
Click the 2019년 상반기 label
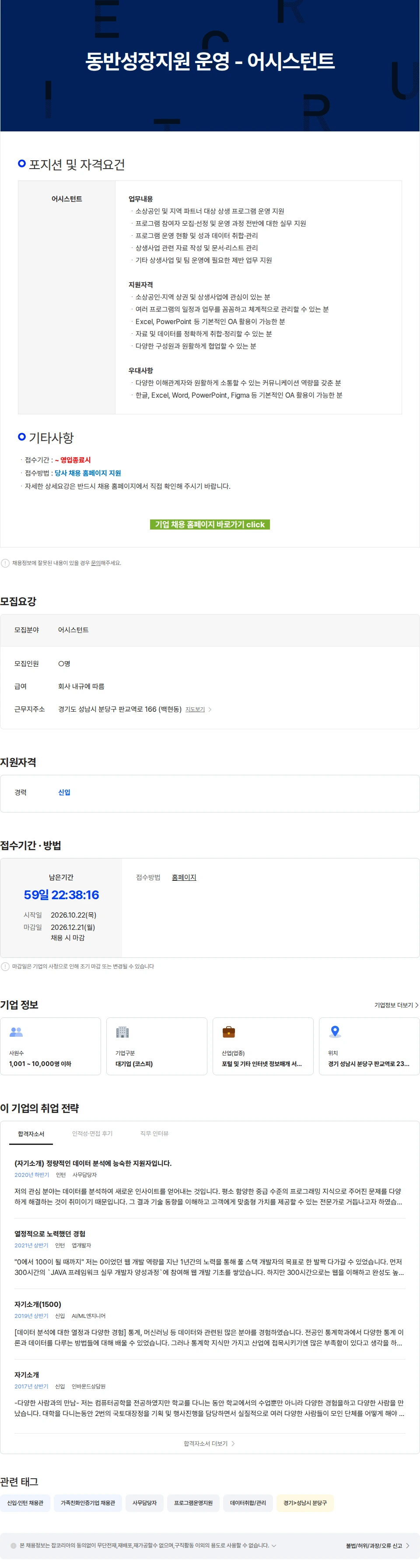coord(31,1316)
